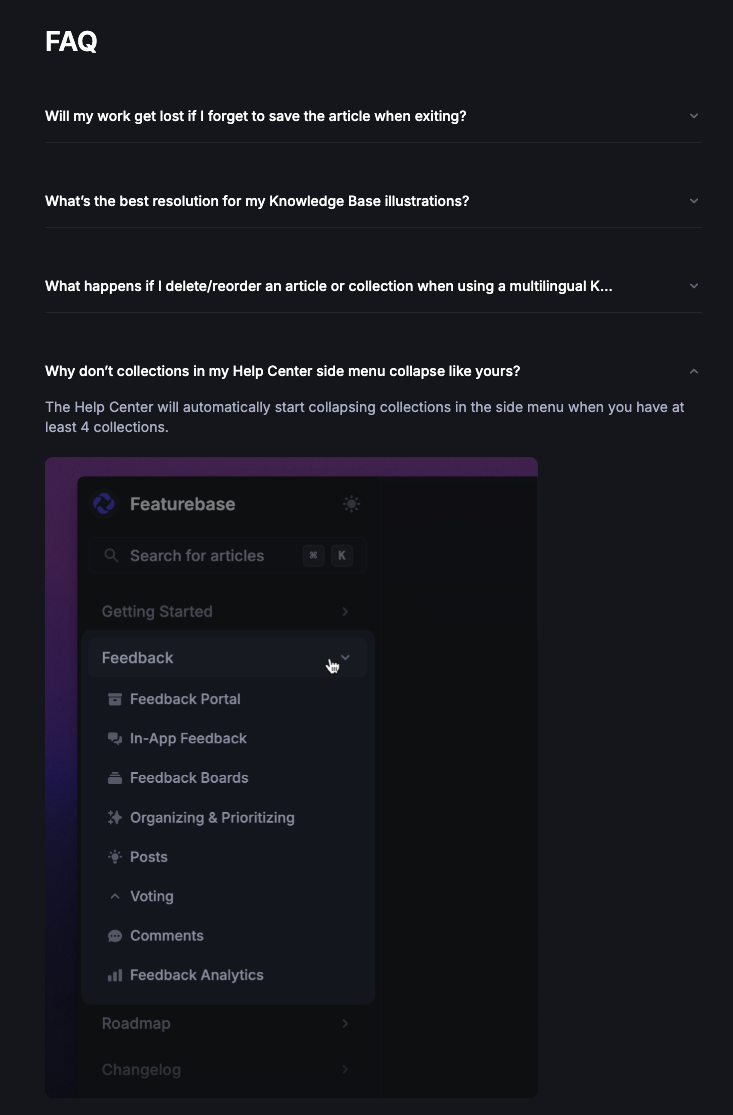Click the Comments bubble icon
Image resolution: width=733 pixels, height=1115 pixels.
(x=115, y=936)
